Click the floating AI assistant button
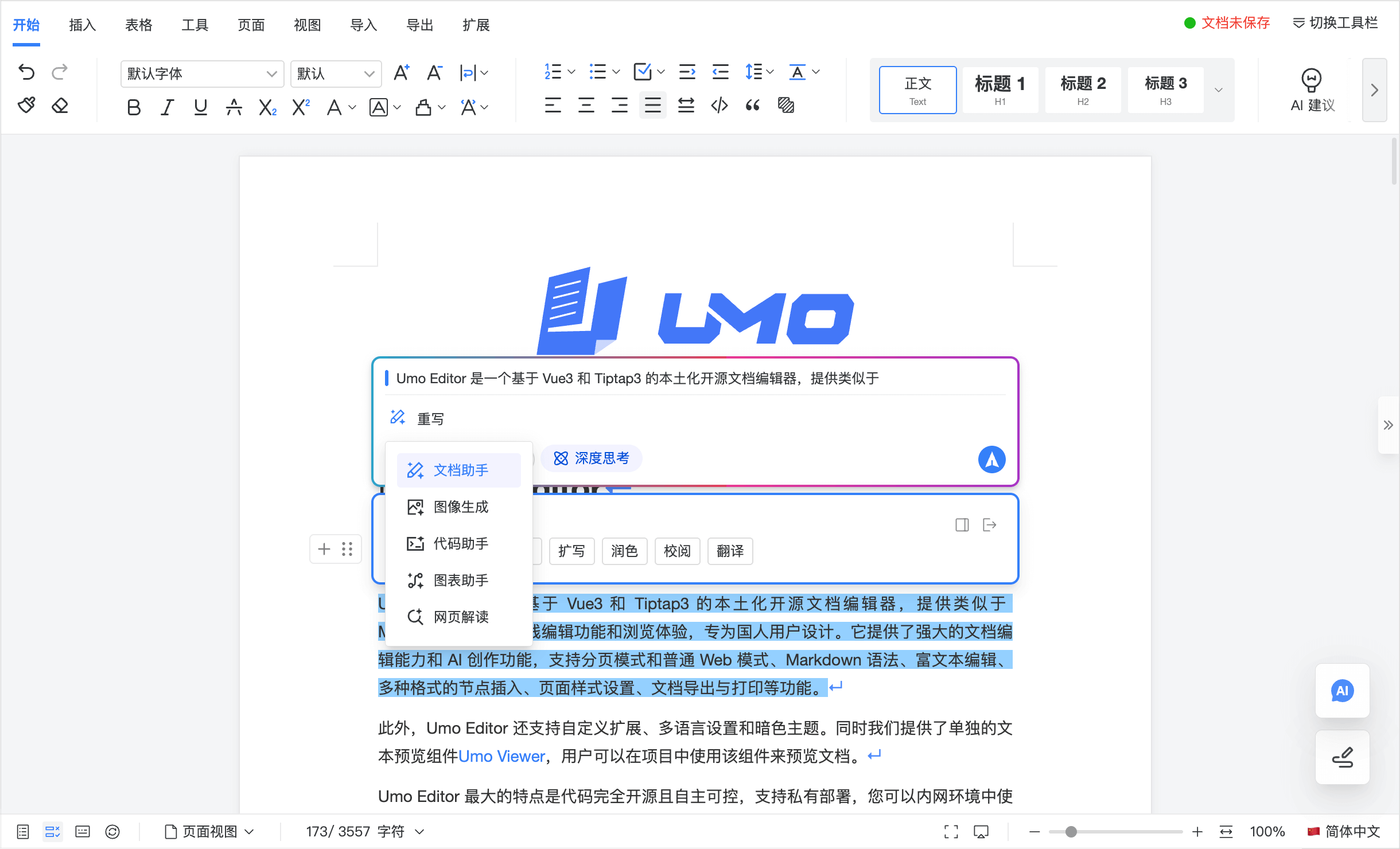The height and width of the screenshot is (849, 1400). (x=1341, y=691)
